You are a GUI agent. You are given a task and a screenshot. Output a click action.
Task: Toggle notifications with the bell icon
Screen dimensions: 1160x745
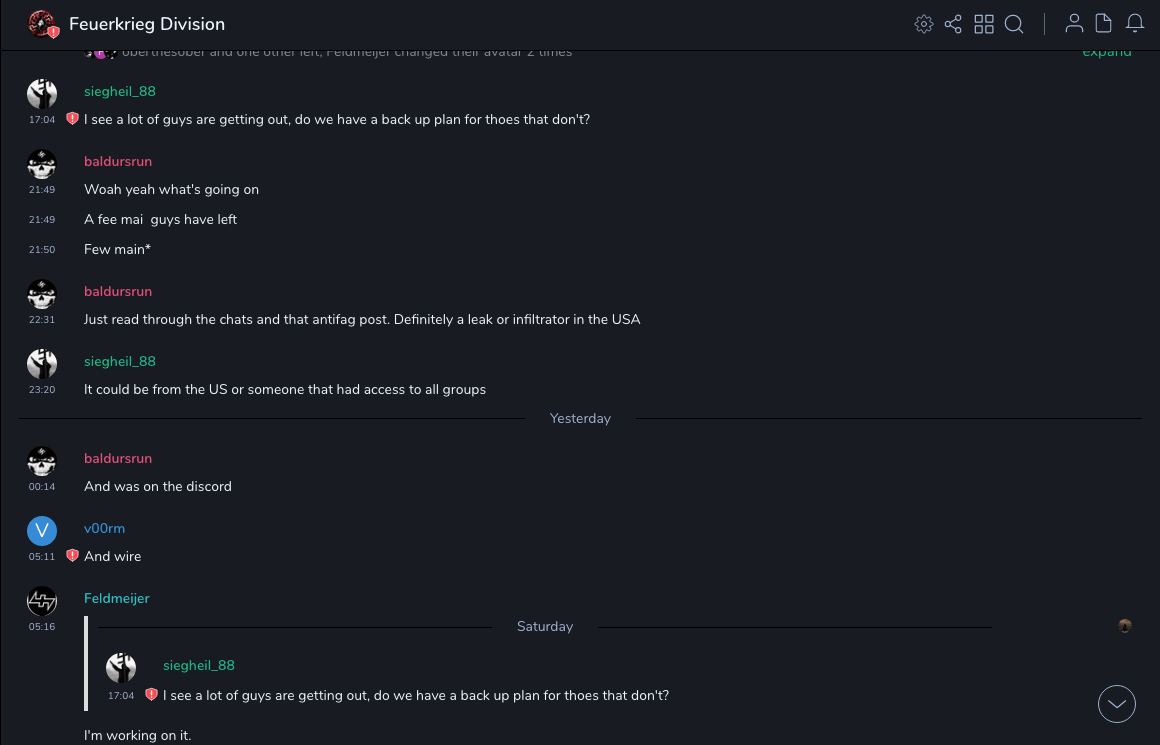coord(1135,24)
